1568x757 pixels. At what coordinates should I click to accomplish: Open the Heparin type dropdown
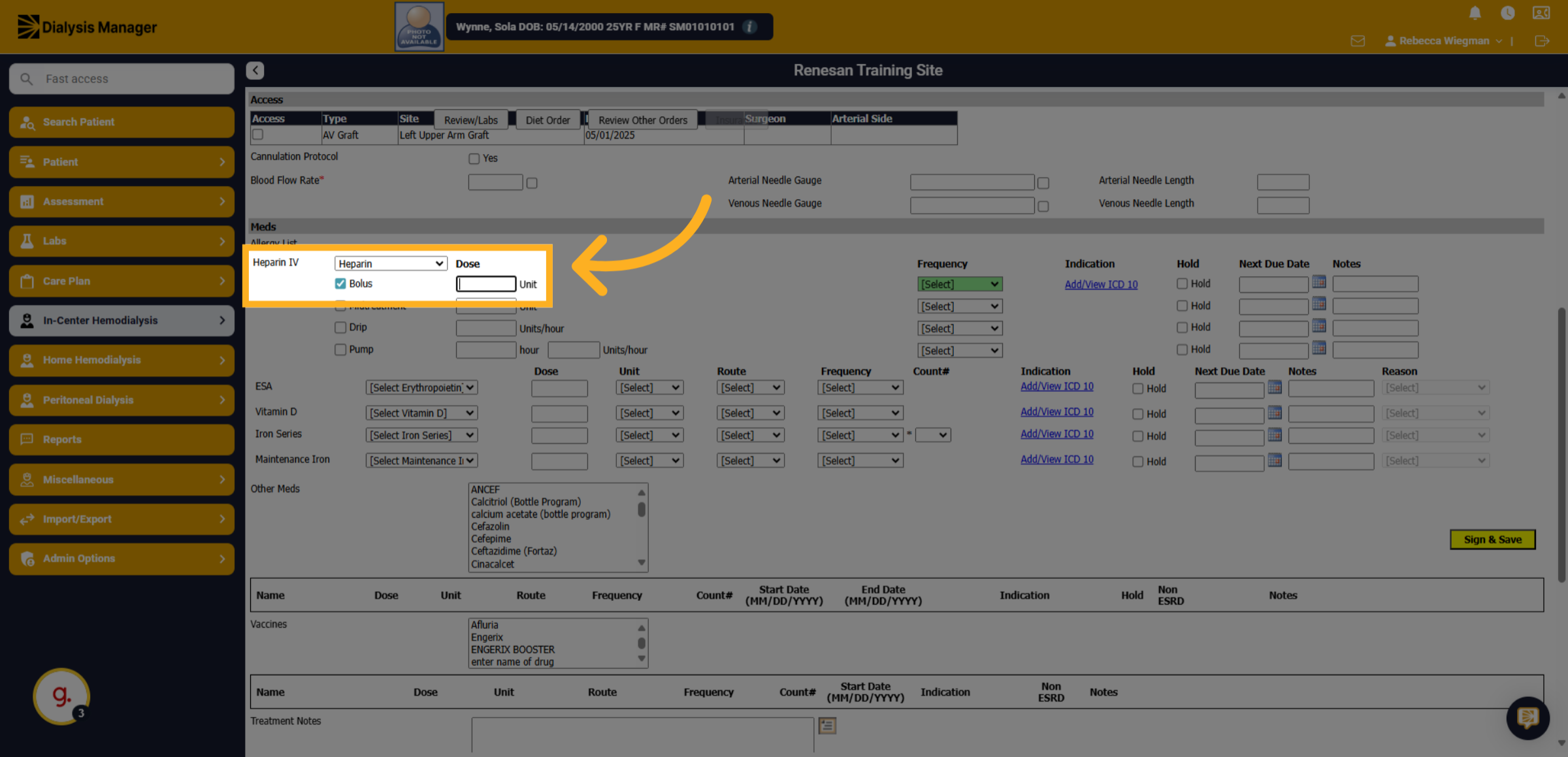coord(391,263)
